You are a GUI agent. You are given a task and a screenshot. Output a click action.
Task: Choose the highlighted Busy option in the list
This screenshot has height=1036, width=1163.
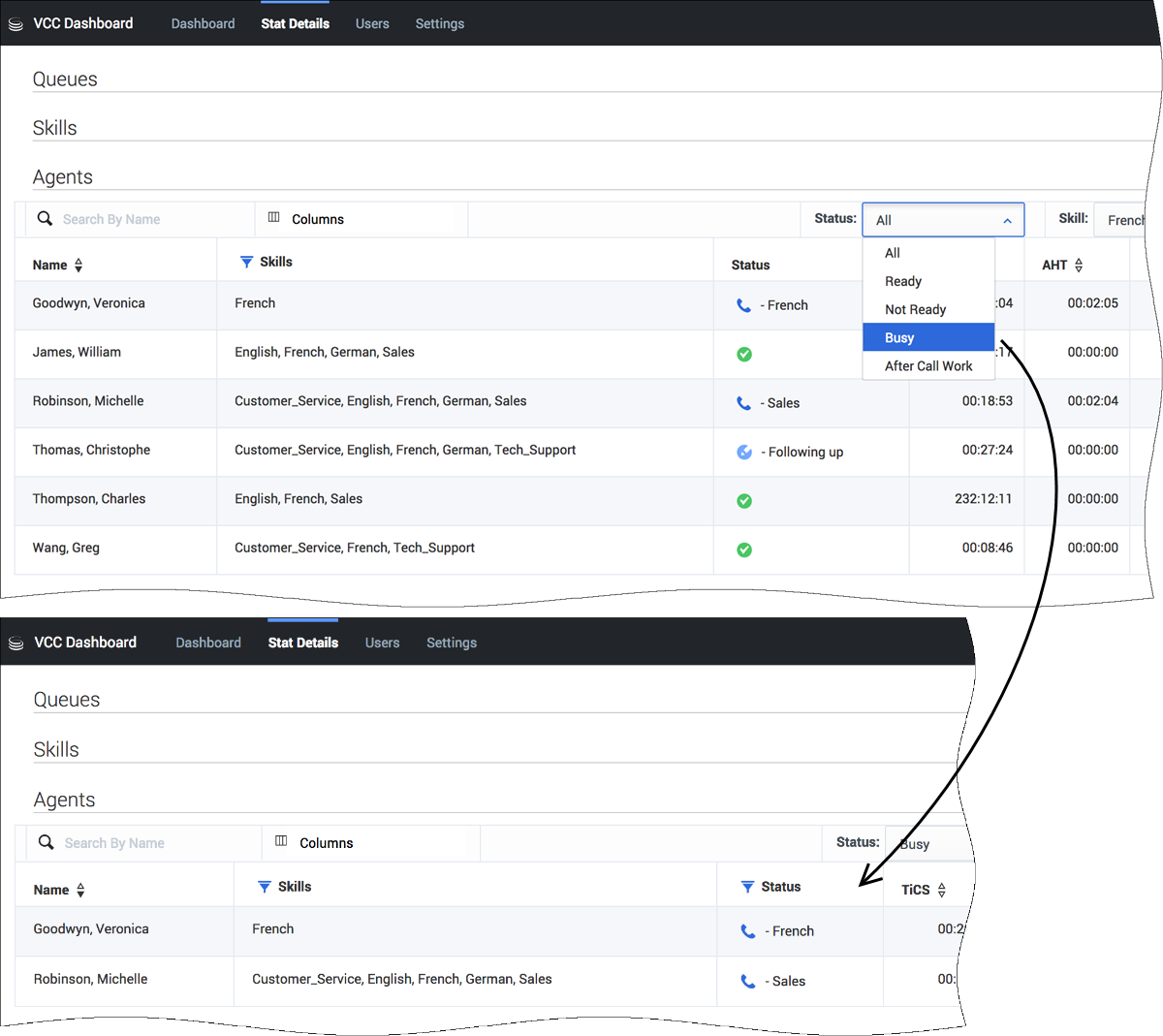tap(899, 337)
